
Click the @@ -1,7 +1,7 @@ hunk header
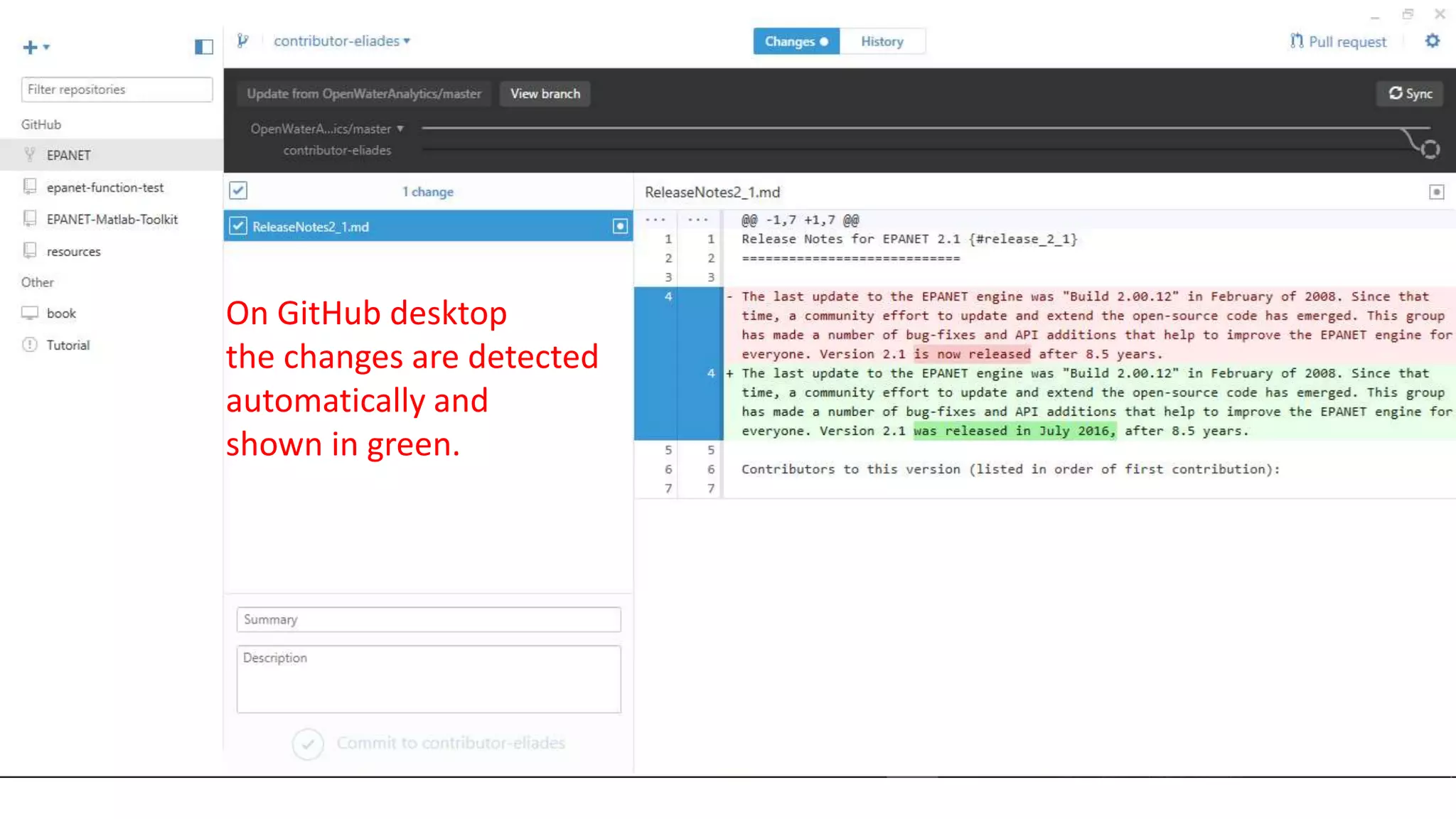pyautogui.click(x=801, y=220)
